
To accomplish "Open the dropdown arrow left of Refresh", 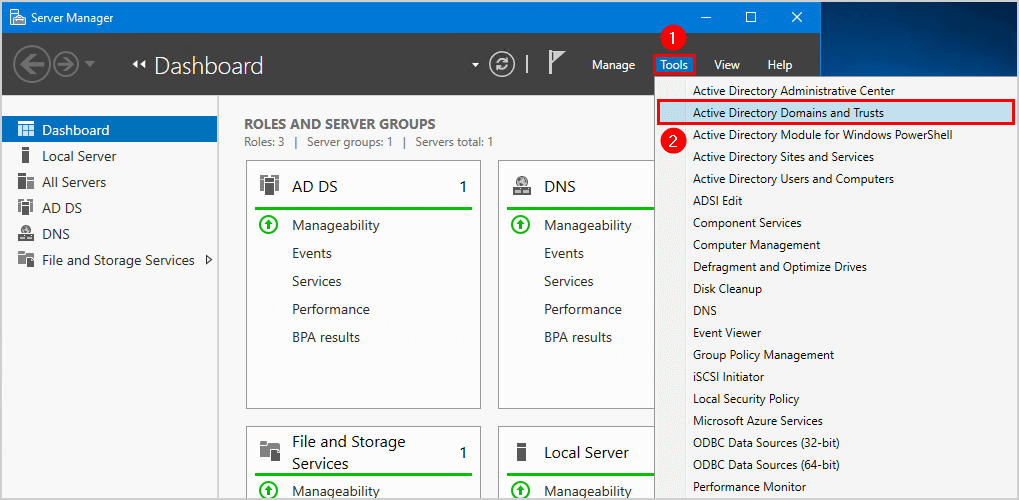I will (x=475, y=65).
